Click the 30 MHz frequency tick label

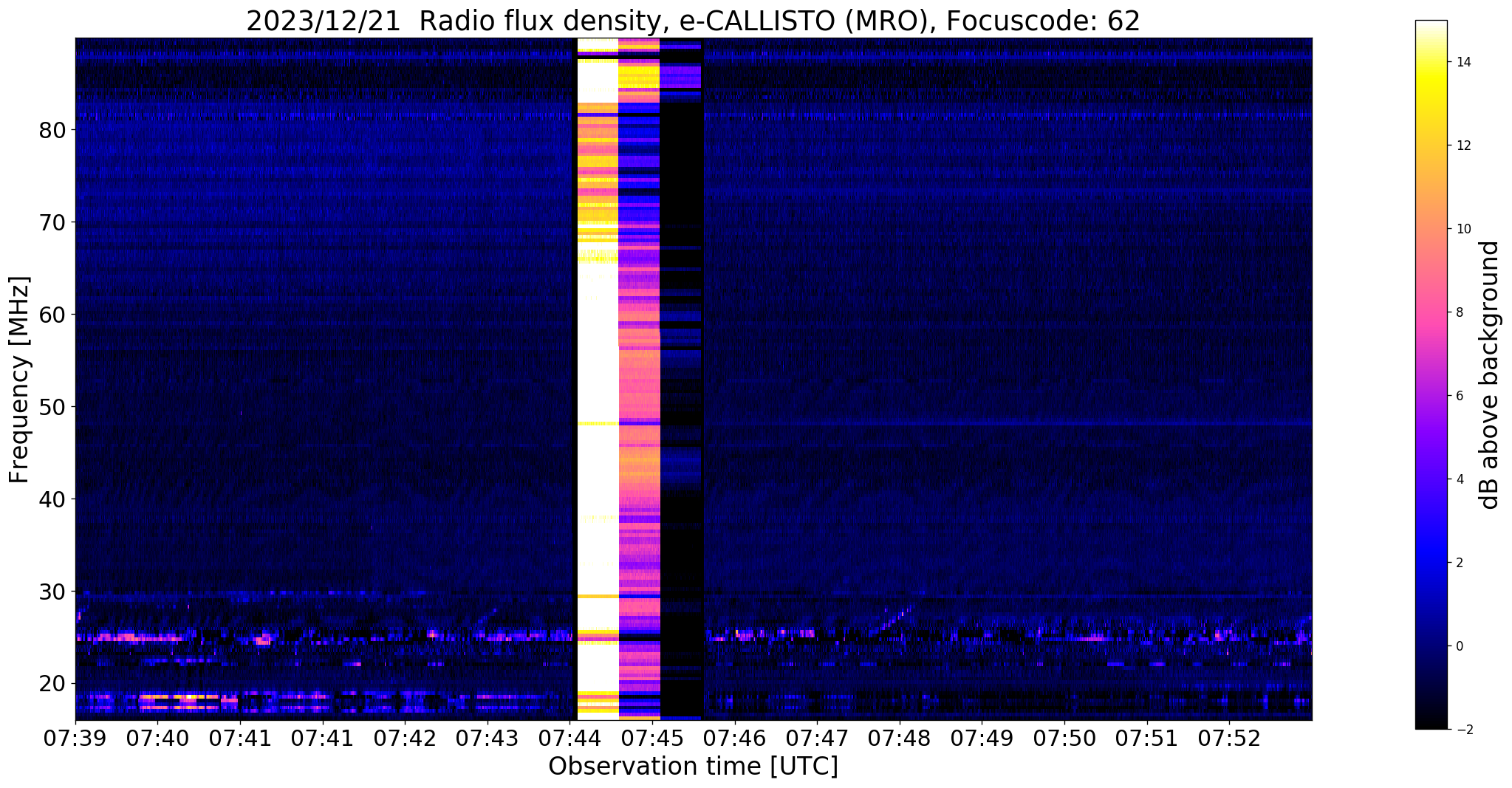tap(52, 591)
